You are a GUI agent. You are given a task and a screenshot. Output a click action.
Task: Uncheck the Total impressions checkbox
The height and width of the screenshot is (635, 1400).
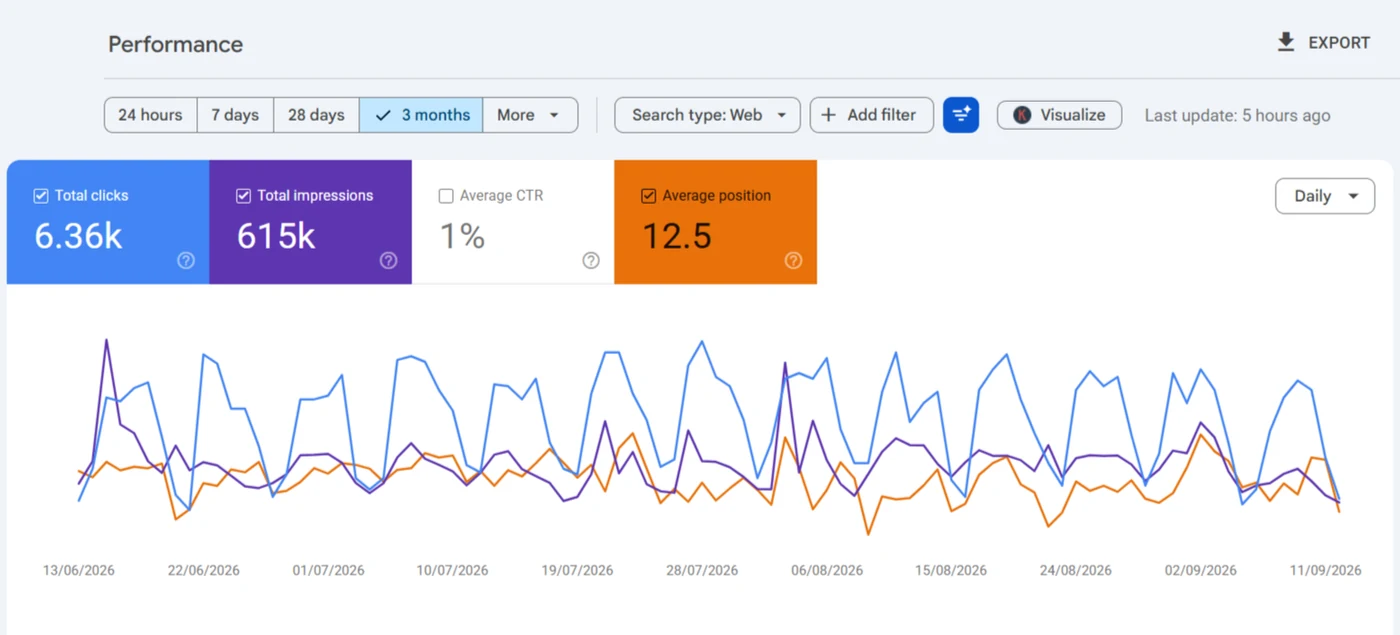coord(243,196)
